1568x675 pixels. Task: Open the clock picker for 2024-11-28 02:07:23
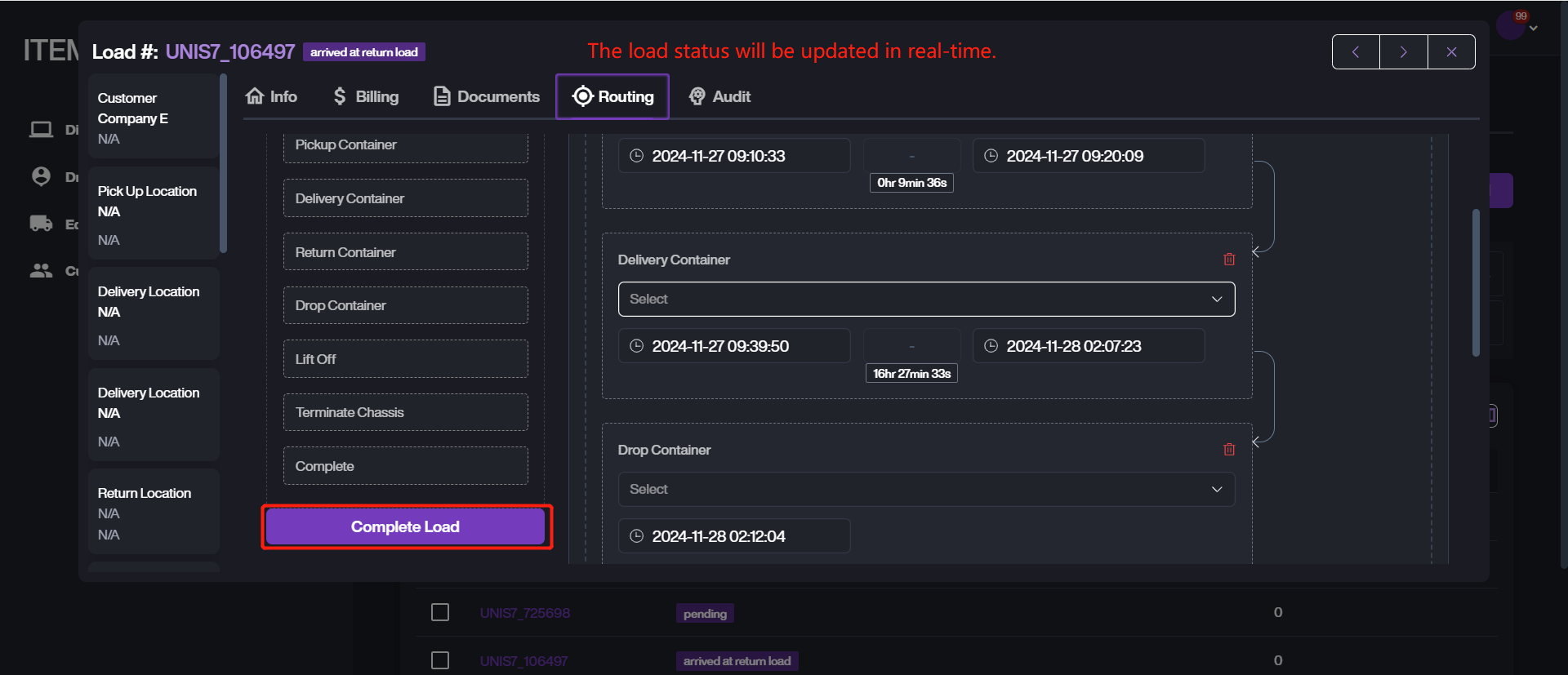[991, 346]
